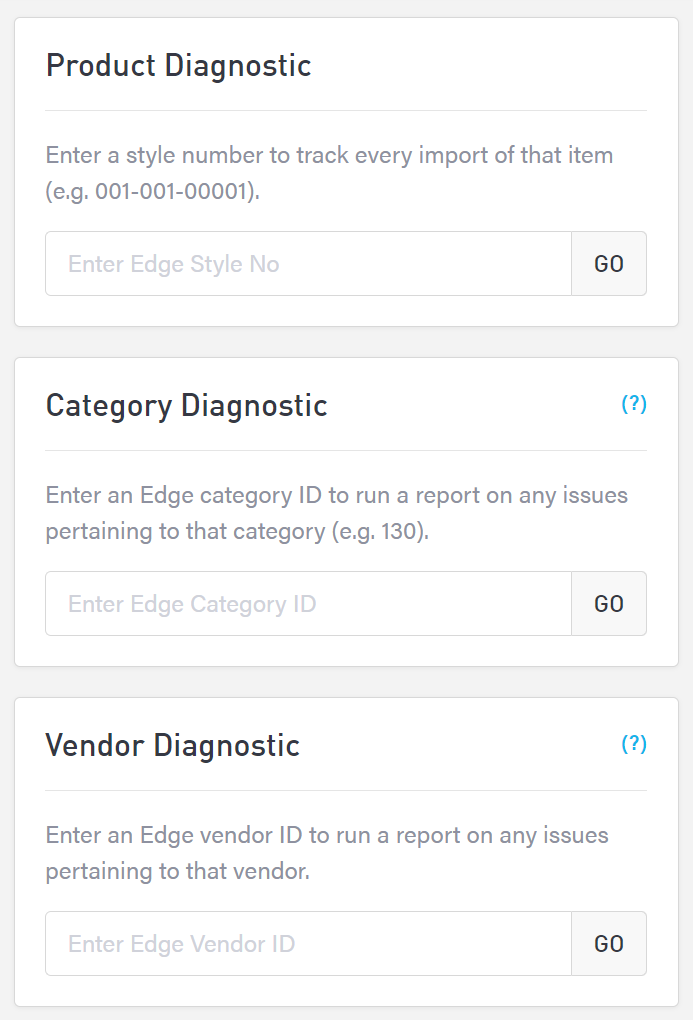Click the example category ID 130 text
The height and width of the screenshot is (1020, 693).
pyautogui.click(x=403, y=531)
